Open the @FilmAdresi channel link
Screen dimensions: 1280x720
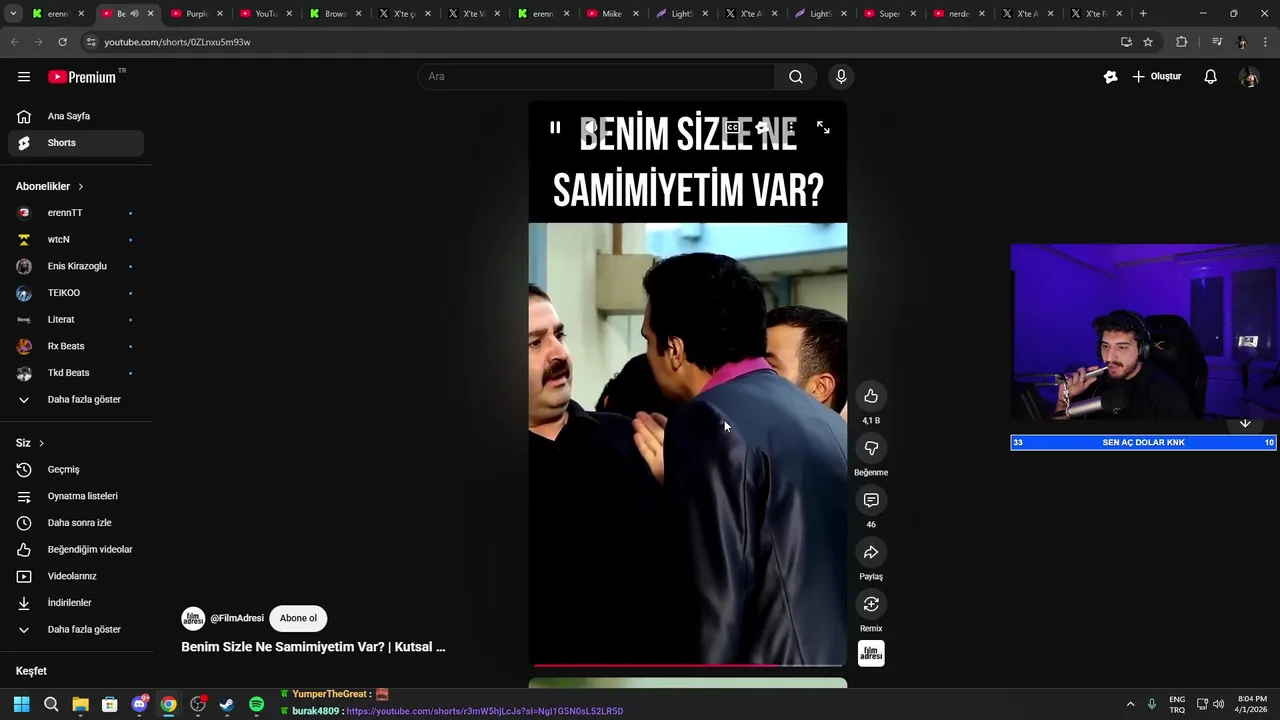pyautogui.click(x=237, y=618)
